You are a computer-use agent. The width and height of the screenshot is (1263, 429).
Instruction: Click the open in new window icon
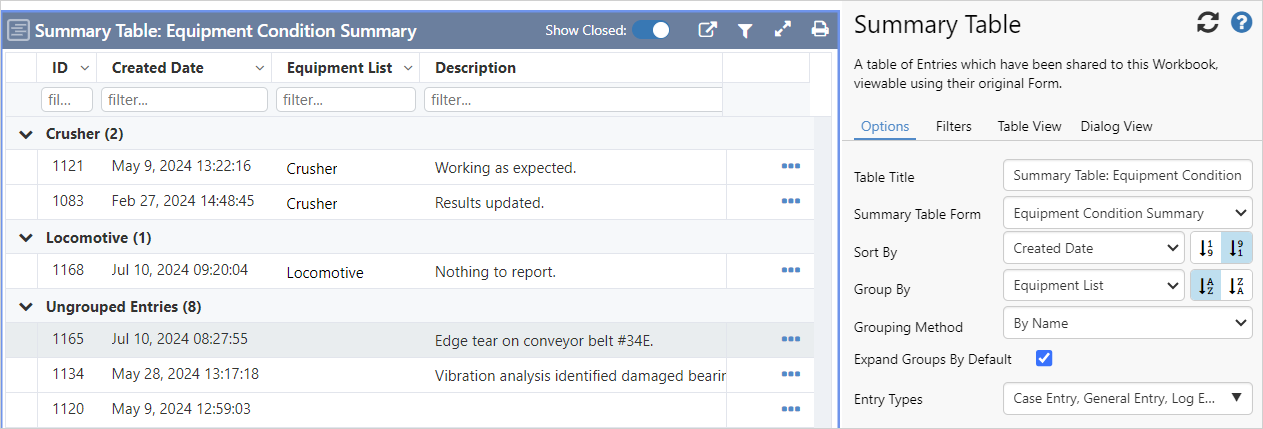pyautogui.click(x=707, y=30)
